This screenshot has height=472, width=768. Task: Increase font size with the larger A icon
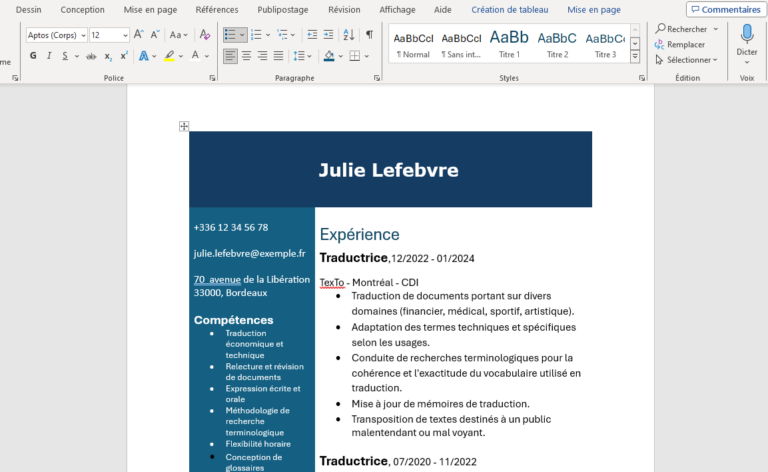[x=139, y=35]
